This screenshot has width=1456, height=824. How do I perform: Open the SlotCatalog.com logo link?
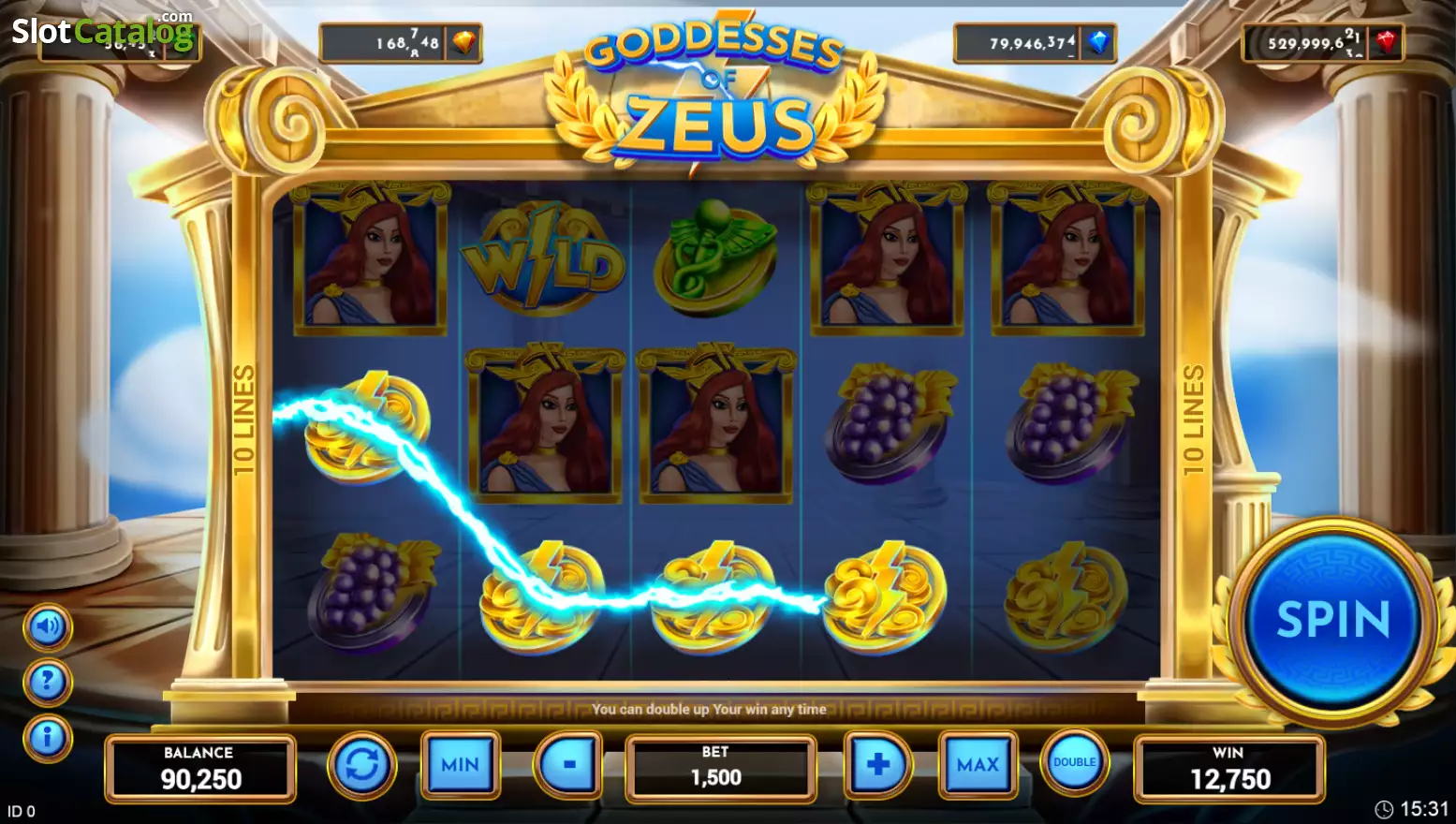point(103,31)
